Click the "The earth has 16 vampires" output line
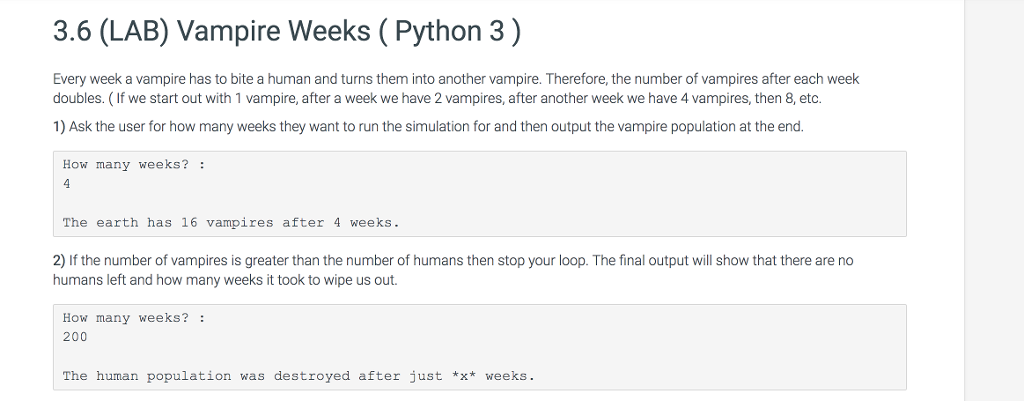Image resolution: width=1024 pixels, height=401 pixels. tap(230, 223)
